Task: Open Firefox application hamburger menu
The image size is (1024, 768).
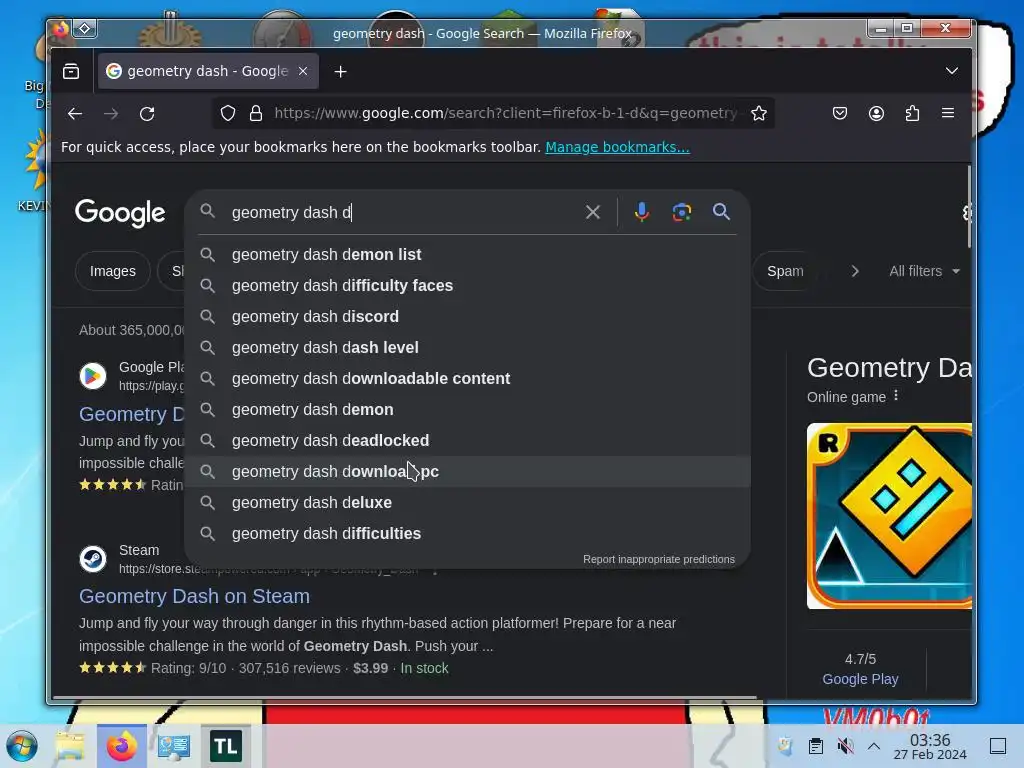Action: click(x=948, y=113)
